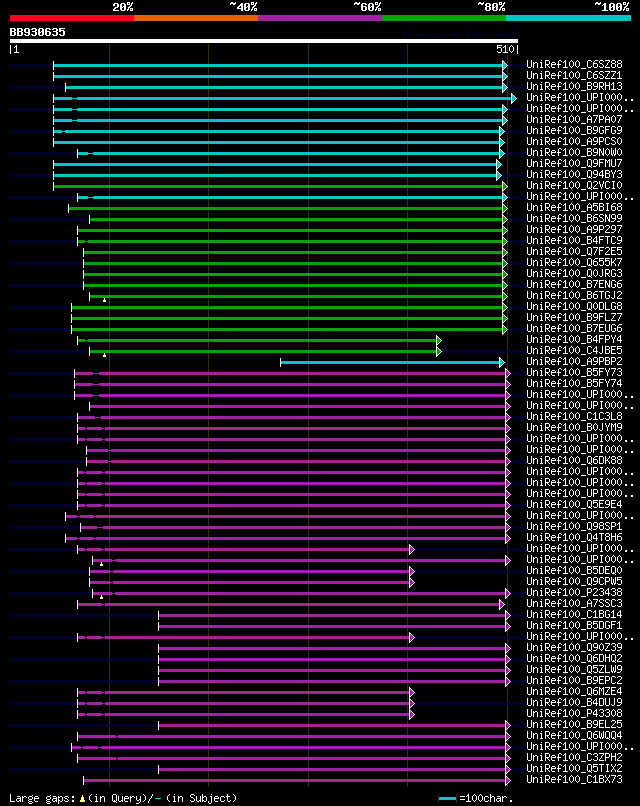Open hit UniRef100_C6SZ88
This screenshot has height=806, width=640.
(574, 64)
